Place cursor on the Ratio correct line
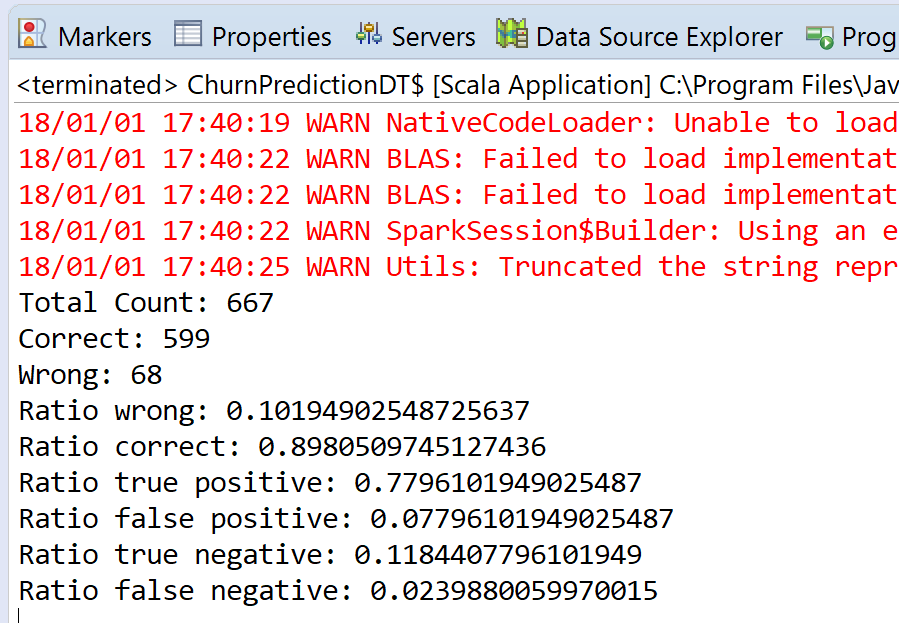 (x=282, y=447)
